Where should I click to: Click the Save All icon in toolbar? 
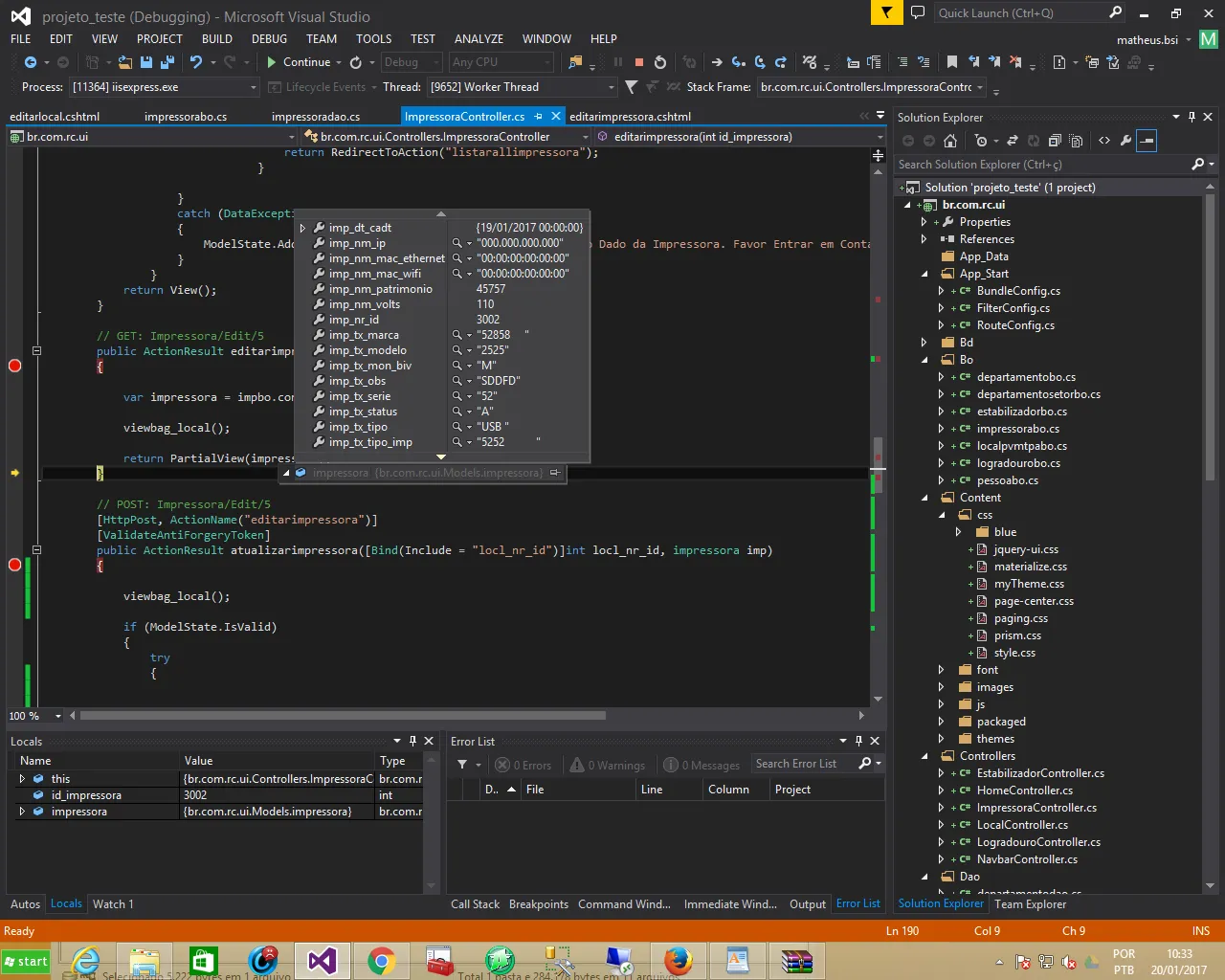tap(167, 62)
